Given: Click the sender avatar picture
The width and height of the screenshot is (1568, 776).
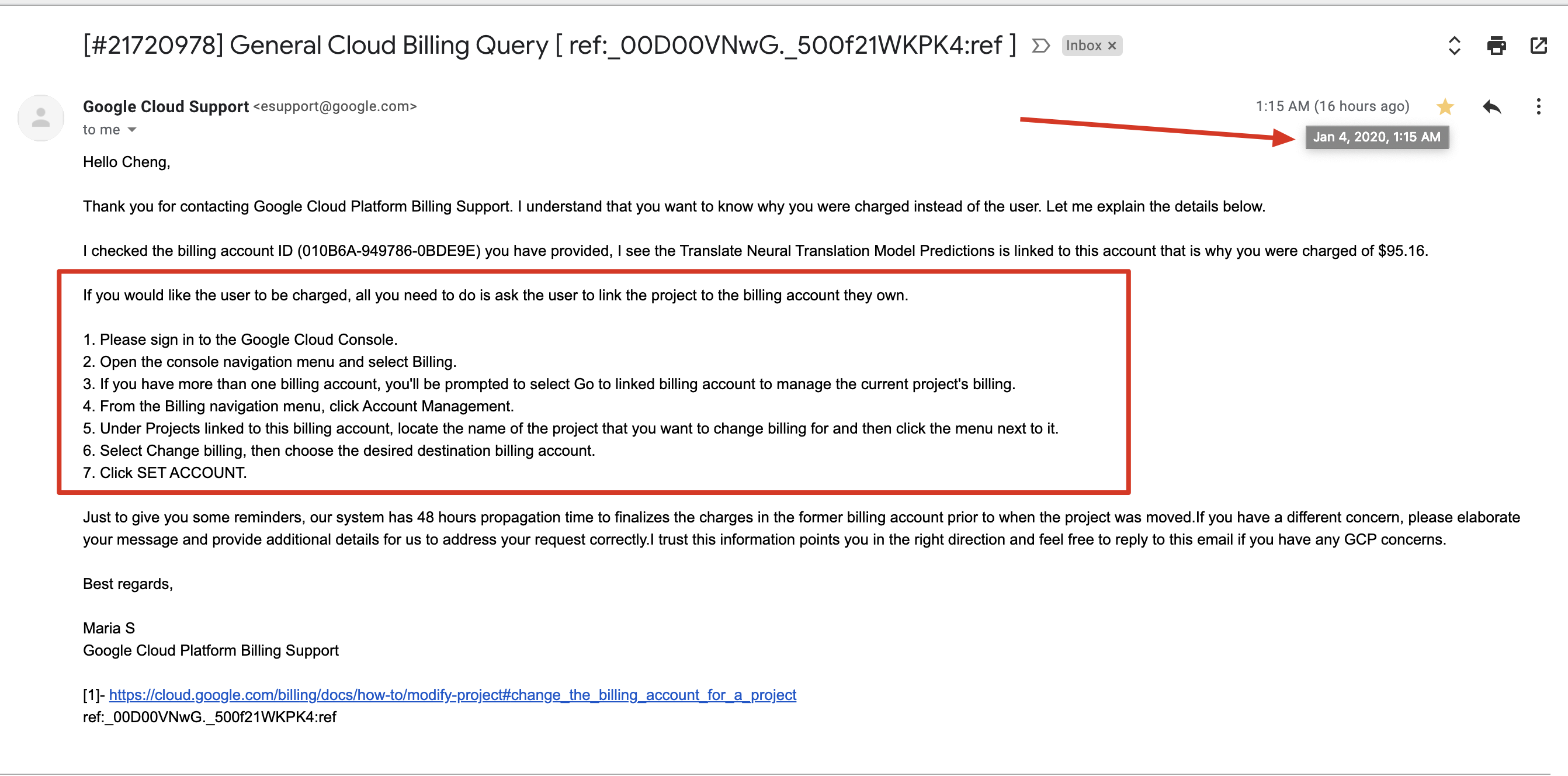Looking at the screenshot, I should 41,118.
